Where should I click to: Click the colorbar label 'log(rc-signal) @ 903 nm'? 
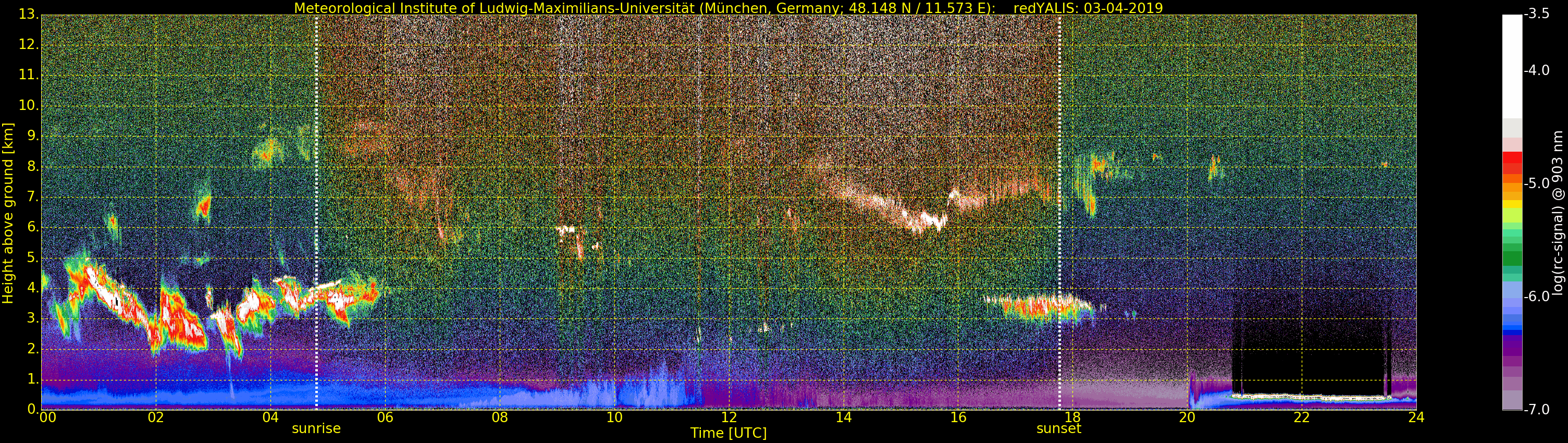click(x=1558, y=213)
